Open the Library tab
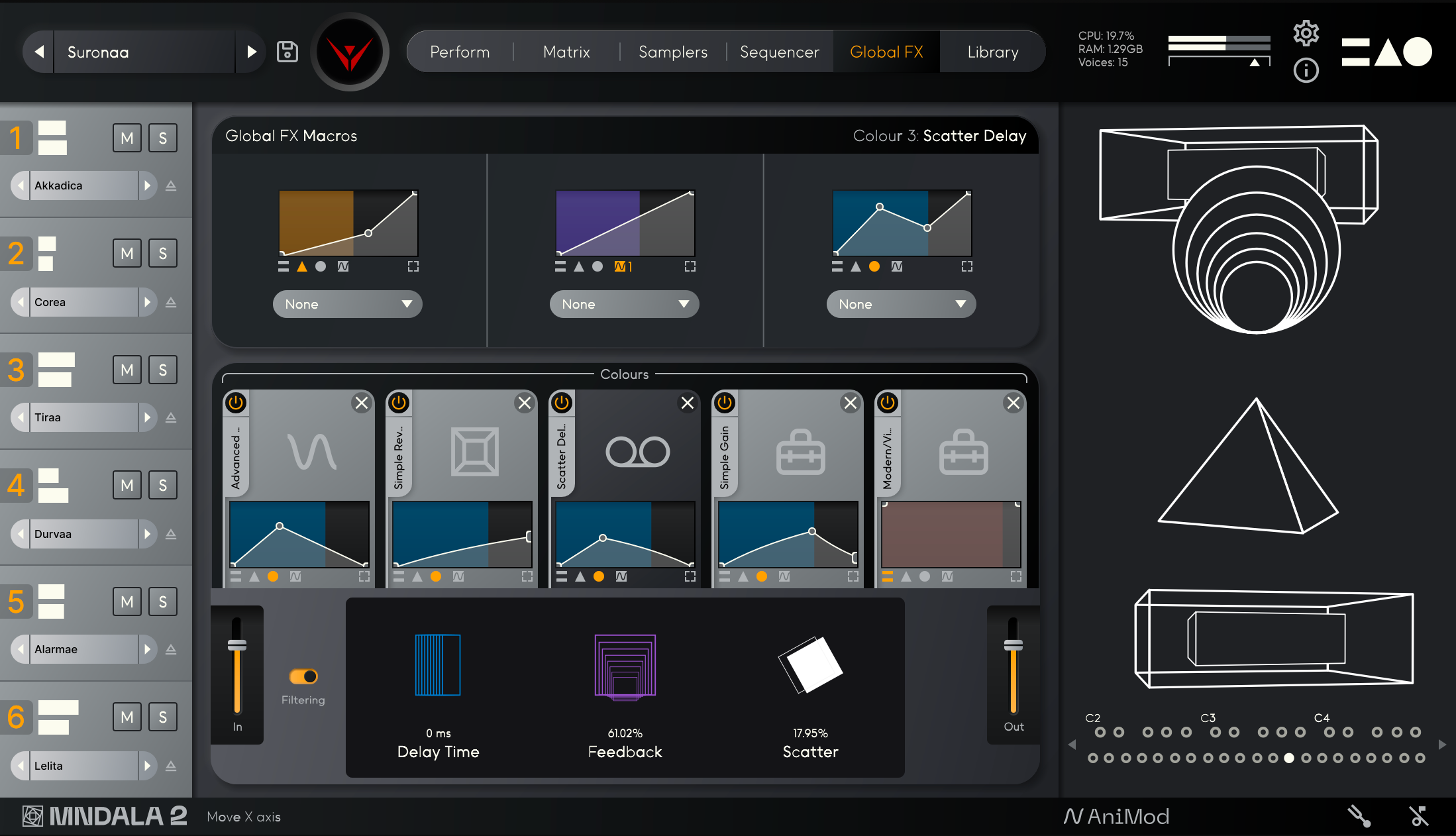Viewport: 1456px width, 836px height. (992, 52)
